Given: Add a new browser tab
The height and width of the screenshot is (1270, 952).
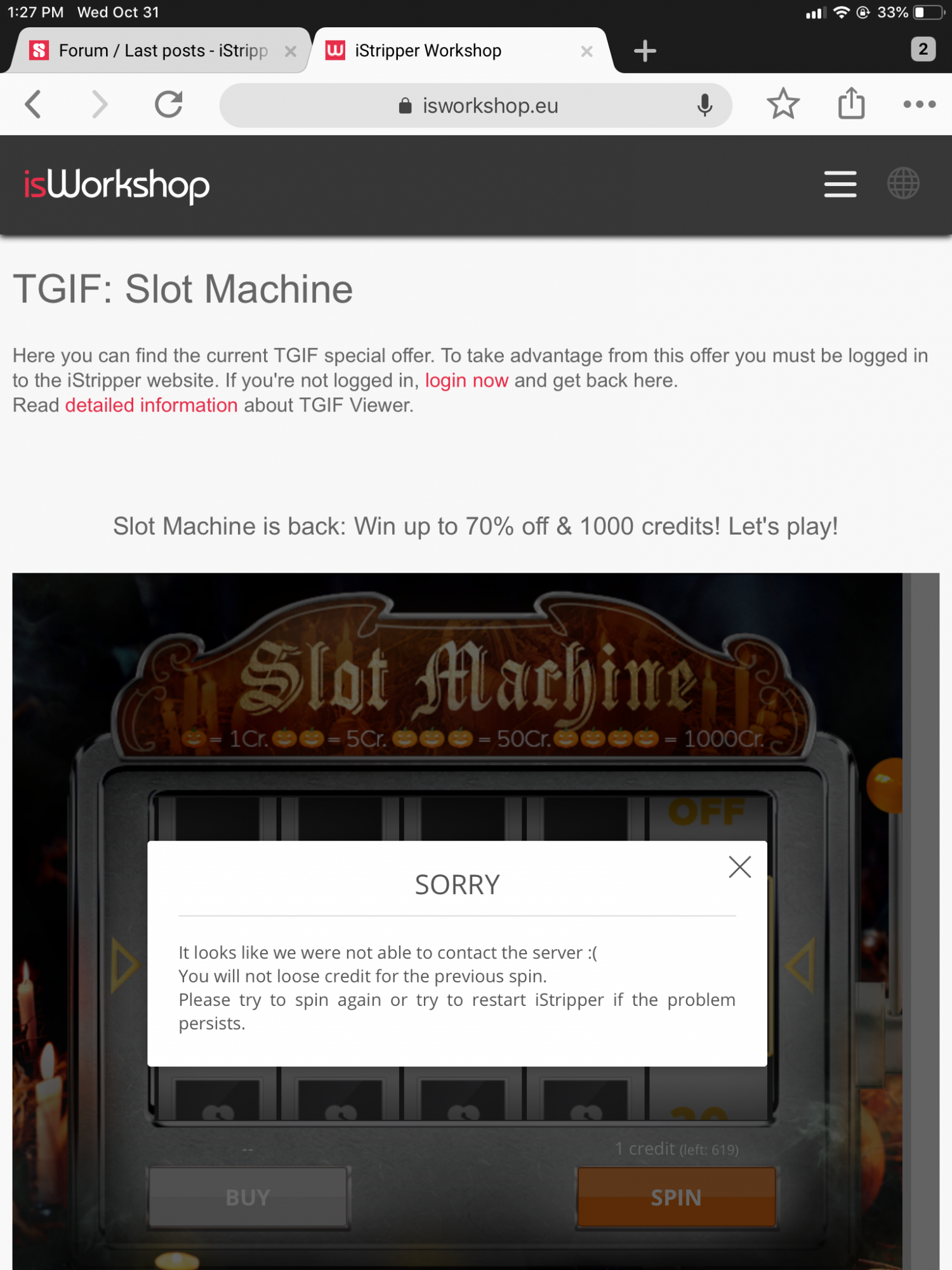Looking at the screenshot, I should (645, 51).
